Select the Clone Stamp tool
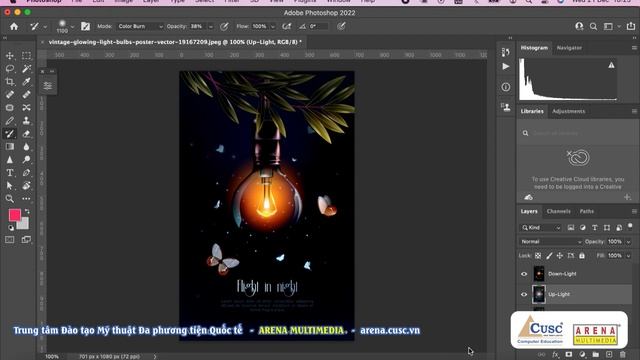The height and width of the screenshot is (360, 640). [x=26, y=121]
